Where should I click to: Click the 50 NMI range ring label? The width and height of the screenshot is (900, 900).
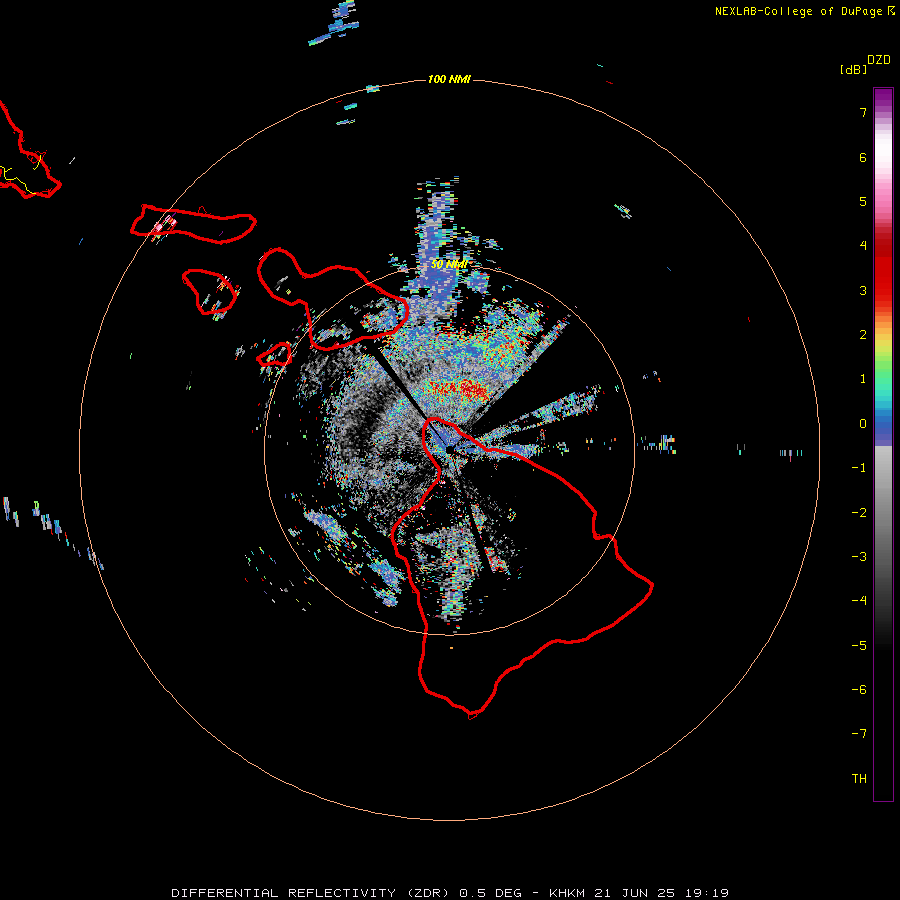449,264
